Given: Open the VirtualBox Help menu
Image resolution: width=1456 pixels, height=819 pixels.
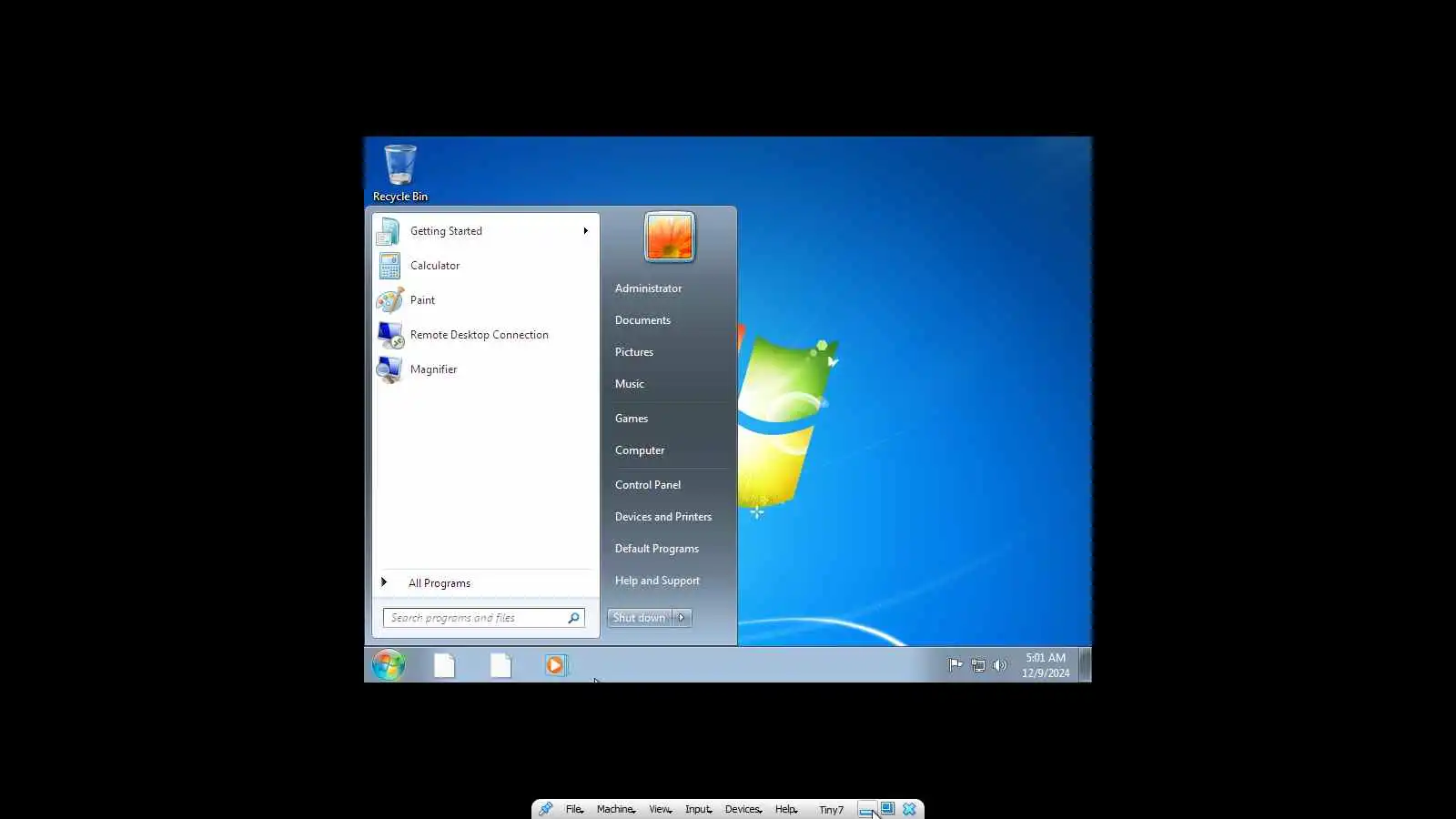Looking at the screenshot, I should point(786,809).
